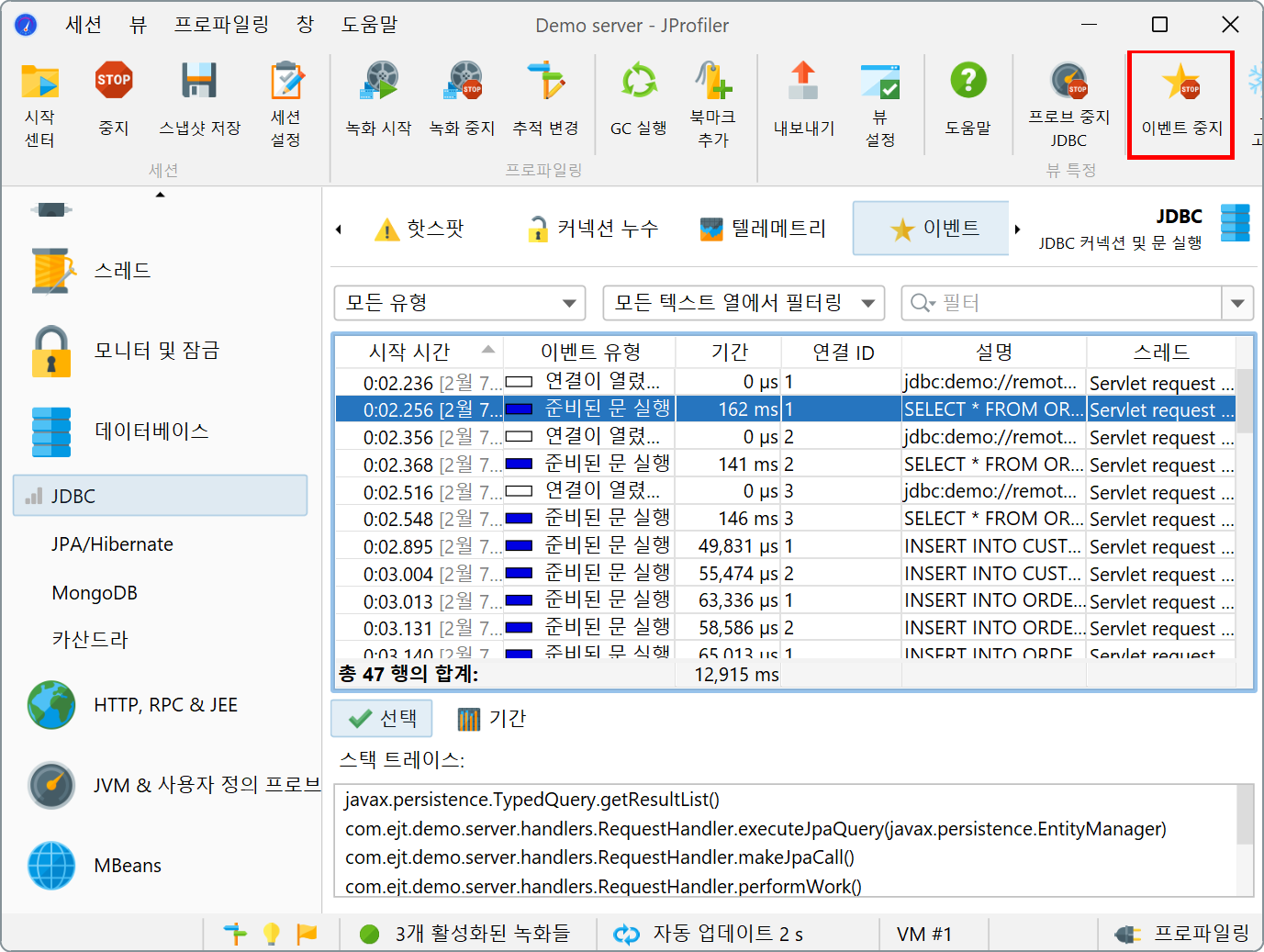Add a bookmark with 북마크 추가
1264x952 pixels.
(x=713, y=105)
